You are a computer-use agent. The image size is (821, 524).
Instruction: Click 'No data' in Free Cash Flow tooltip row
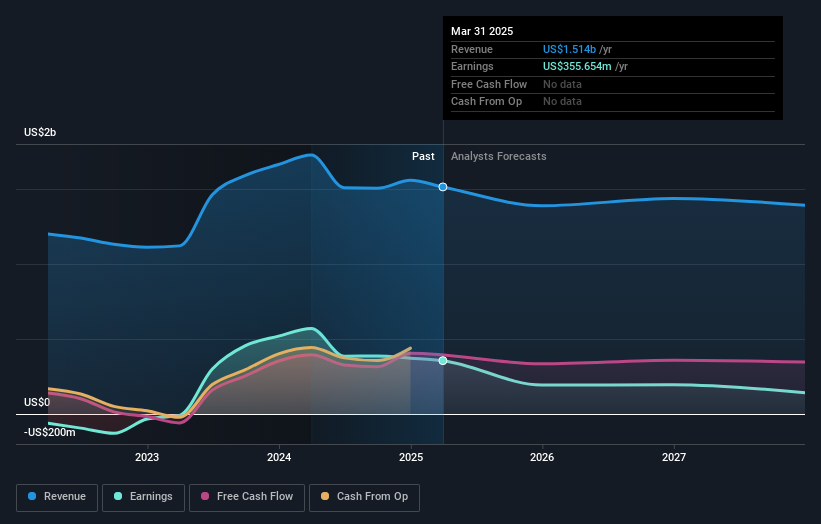pos(562,84)
